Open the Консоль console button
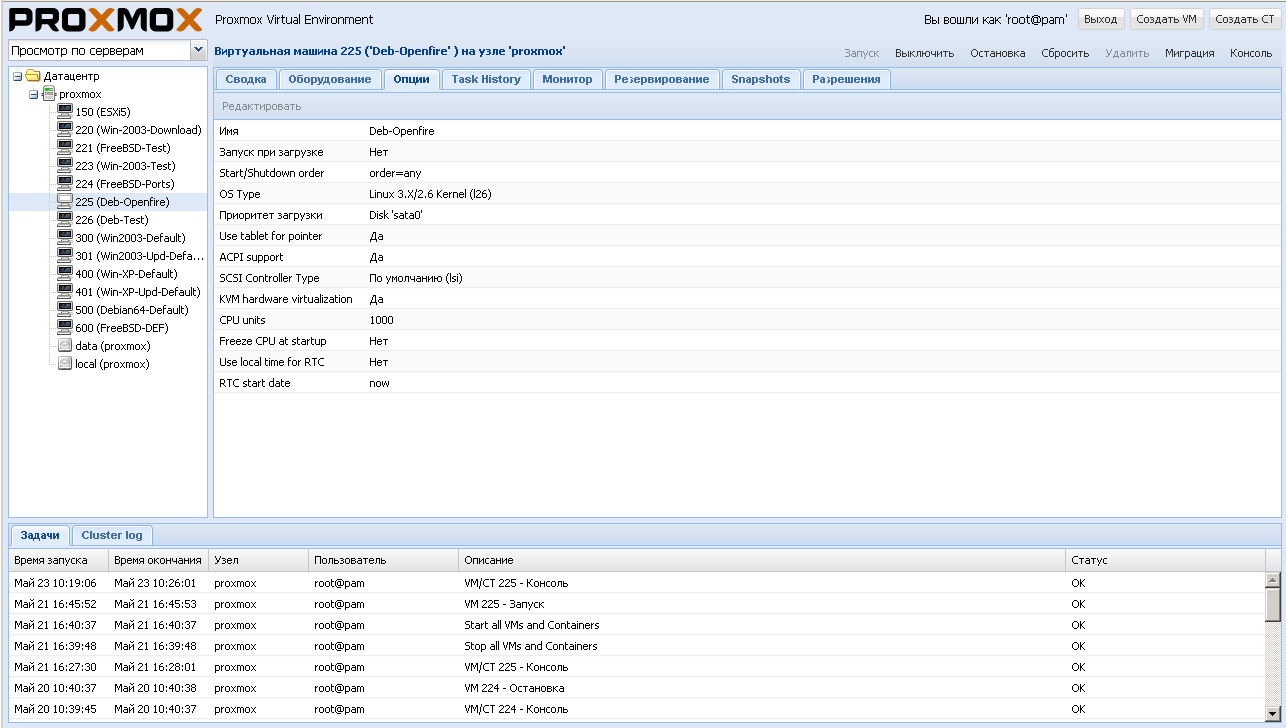The height and width of the screenshot is (728, 1286). tap(1251, 53)
